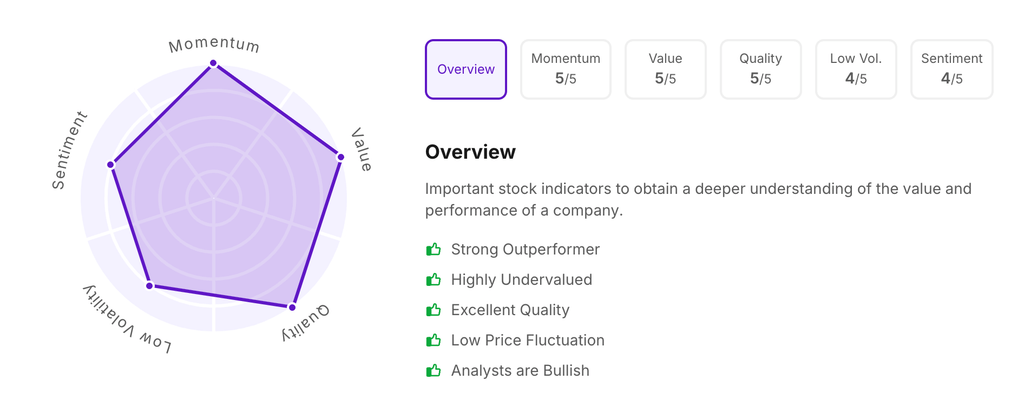Click the Value vertex dot on radar
The height and width of the screenshot is (404, 1024).
click(x=340, y=156)
